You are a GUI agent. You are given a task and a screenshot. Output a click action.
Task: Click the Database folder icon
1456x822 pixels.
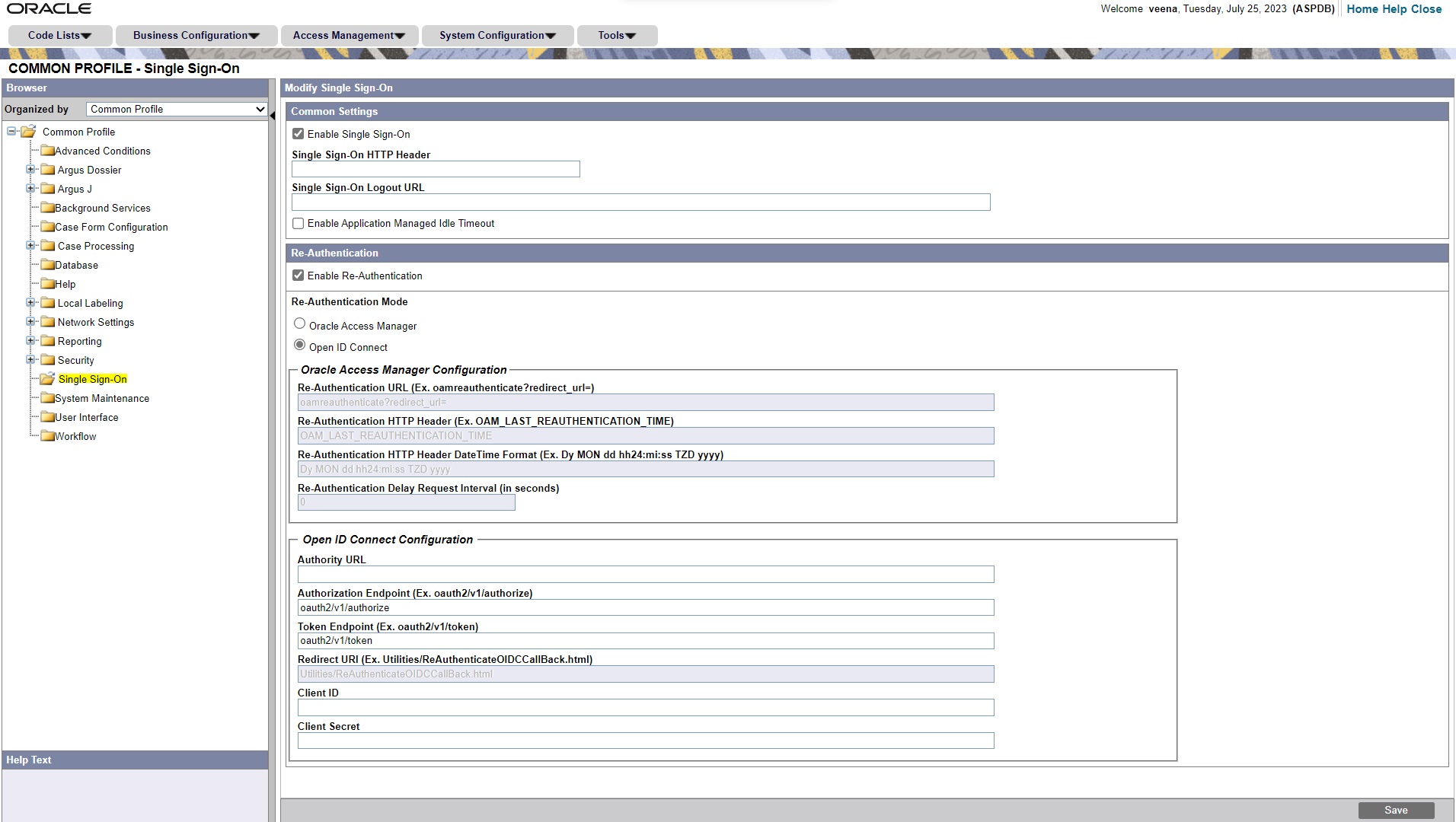(47, 265)
